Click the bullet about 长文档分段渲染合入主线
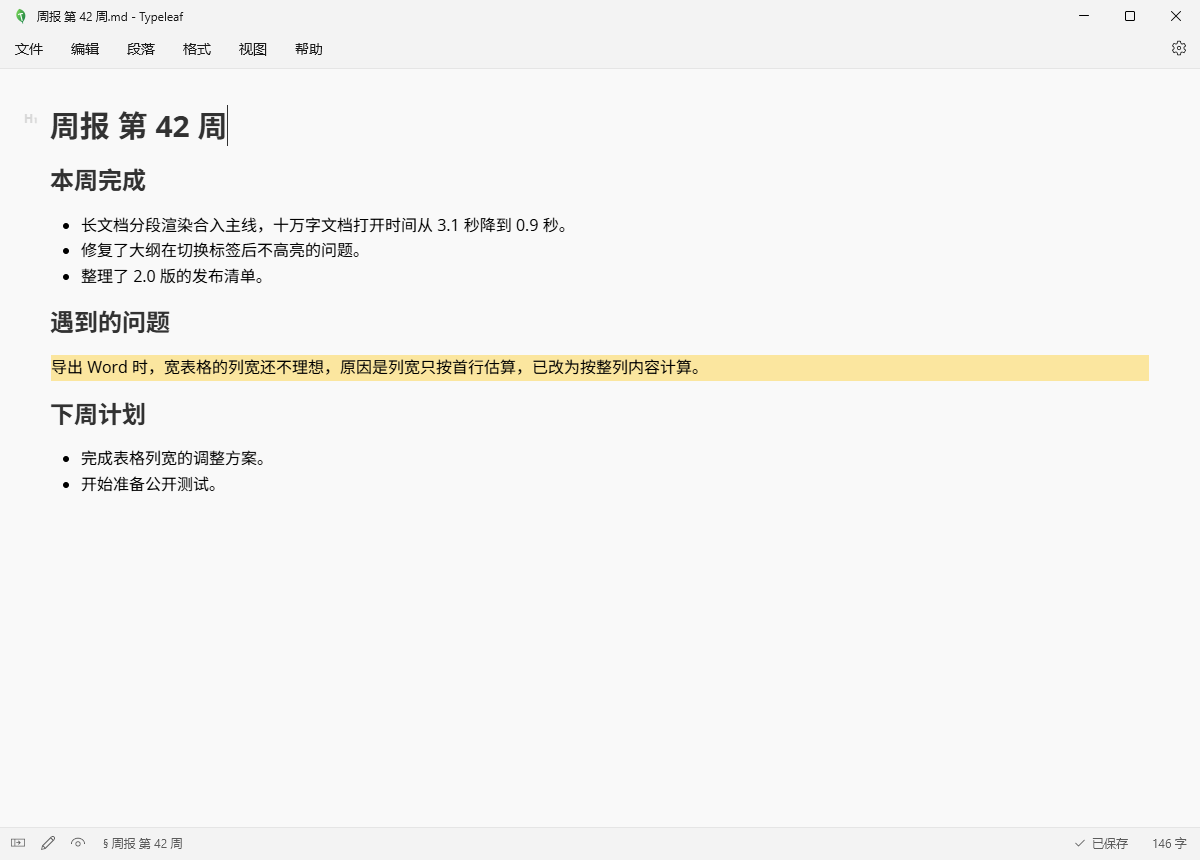The height and width of the screenshot is (860, 1200). tap(325, 225)
